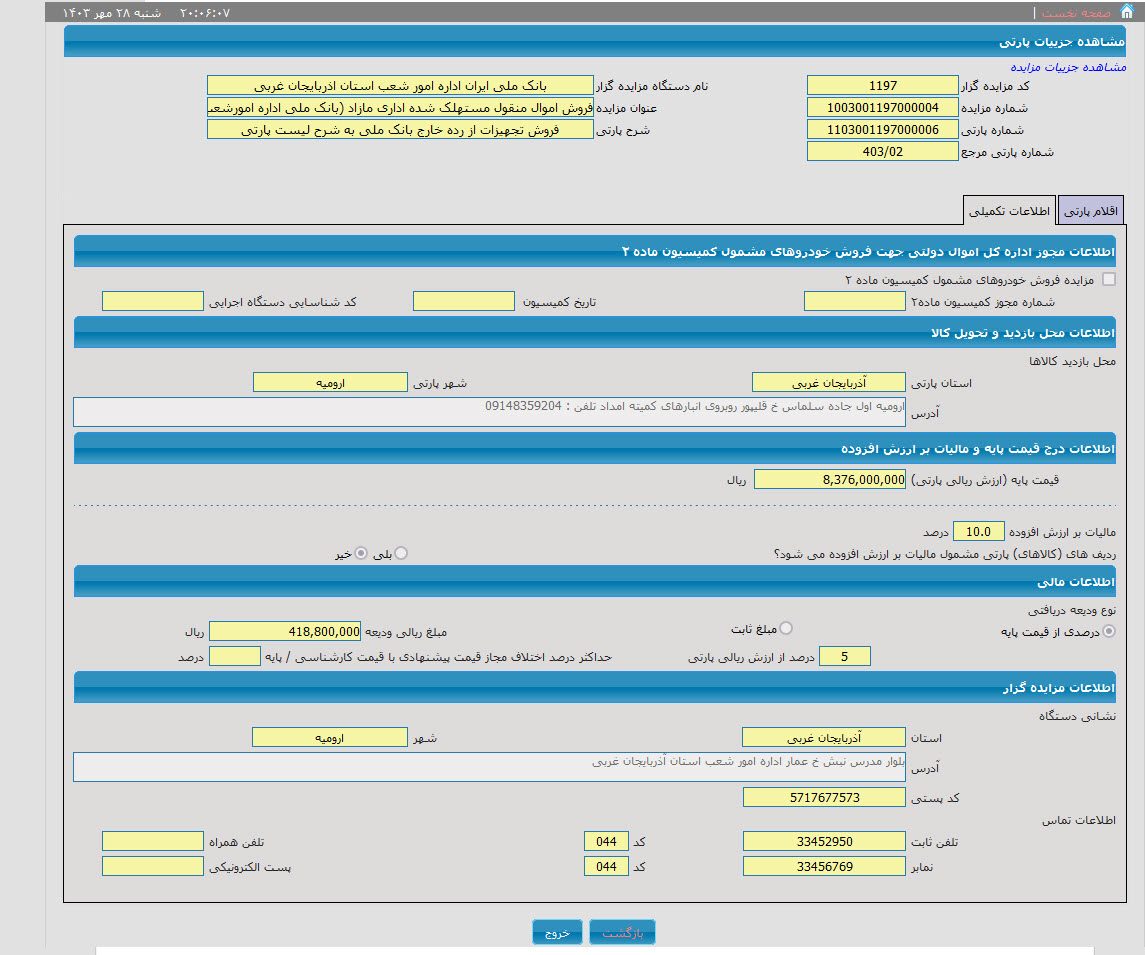The image size is (1145, 955).
Task: Select the خیر radio button
Action: click(360, 553)
